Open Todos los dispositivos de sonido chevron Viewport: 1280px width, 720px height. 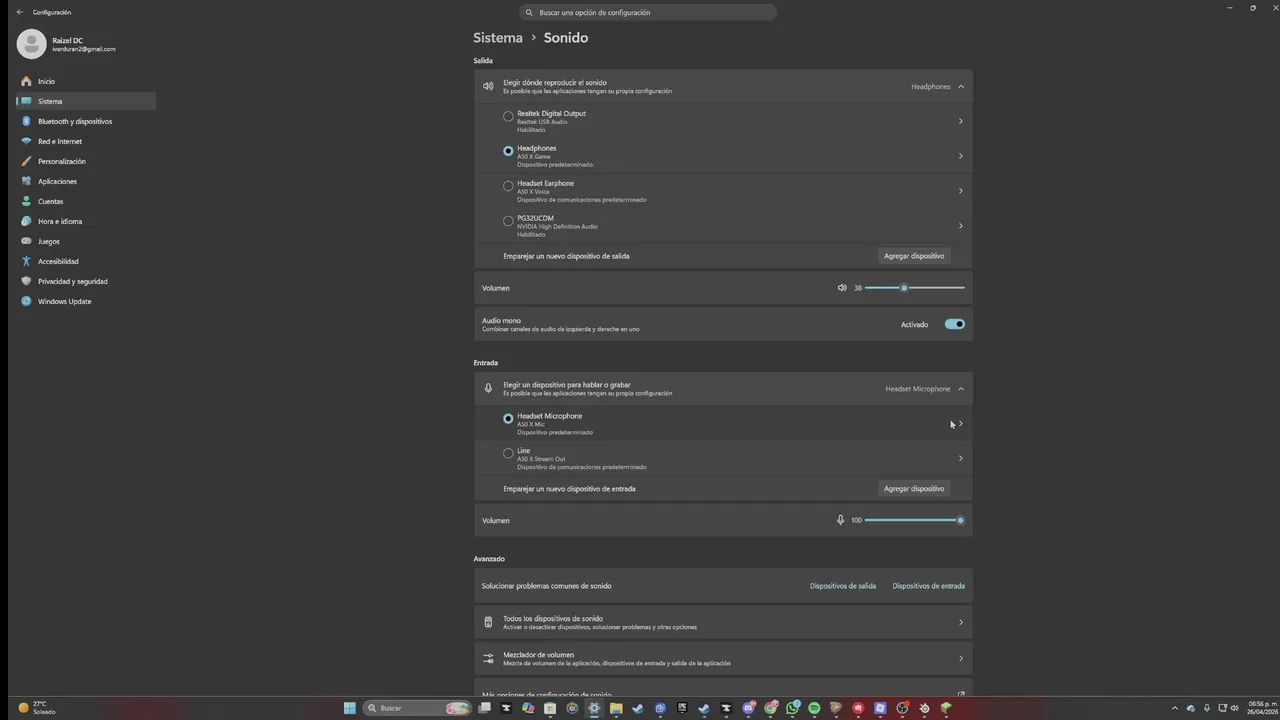pos(961,622)
